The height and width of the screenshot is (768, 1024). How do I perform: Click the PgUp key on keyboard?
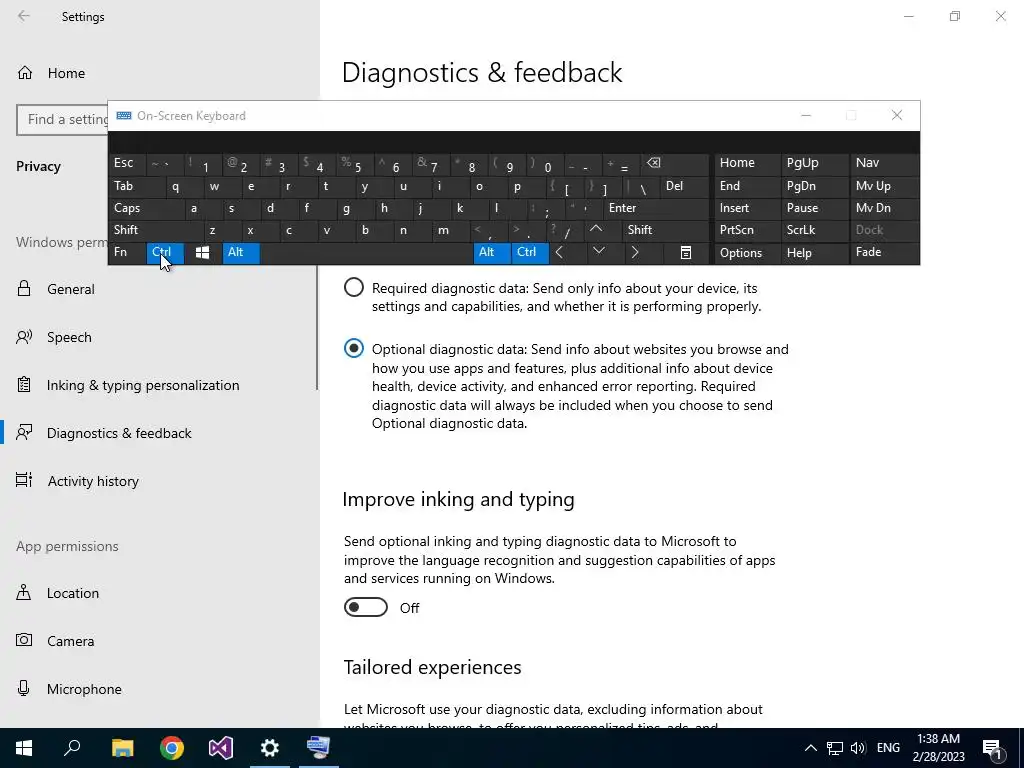click(x=815, y=163)
